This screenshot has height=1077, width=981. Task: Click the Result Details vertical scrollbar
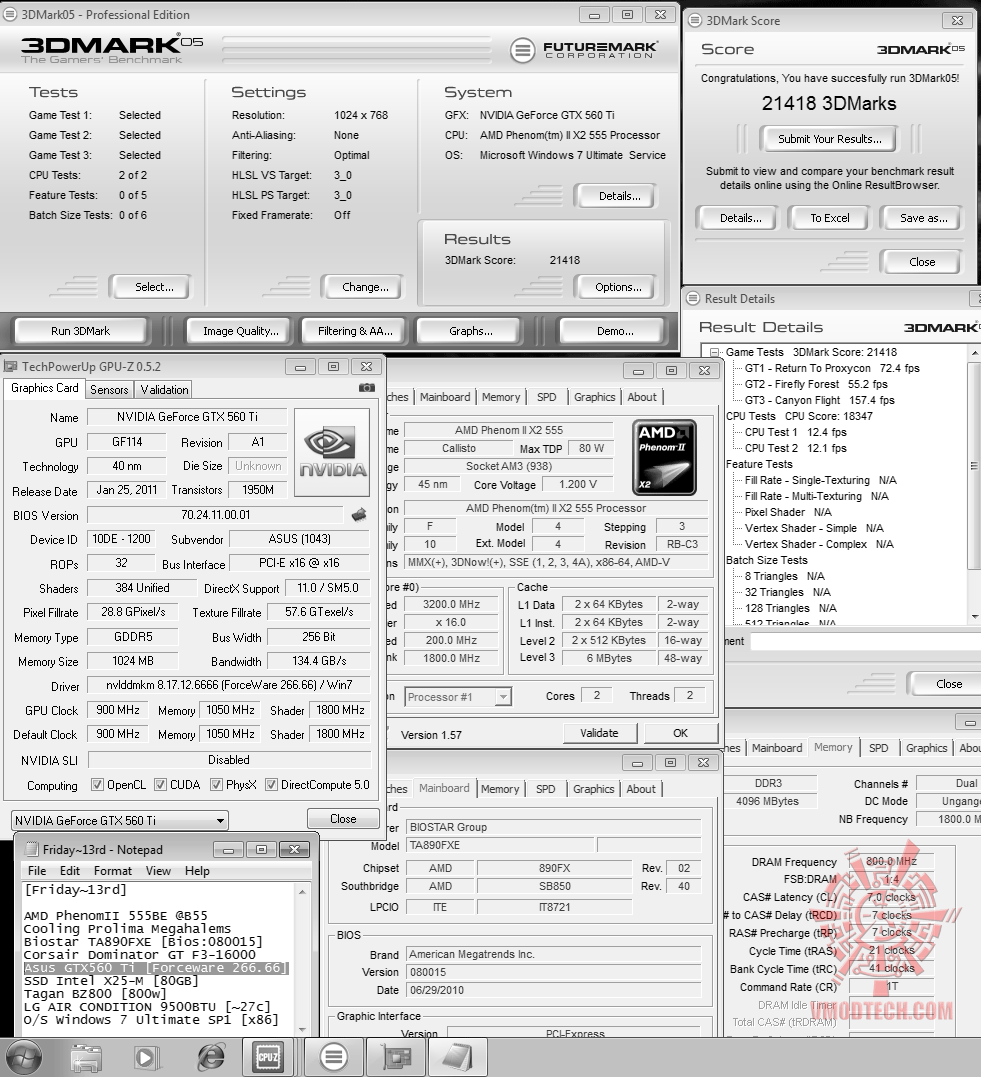tap(974, 484)
